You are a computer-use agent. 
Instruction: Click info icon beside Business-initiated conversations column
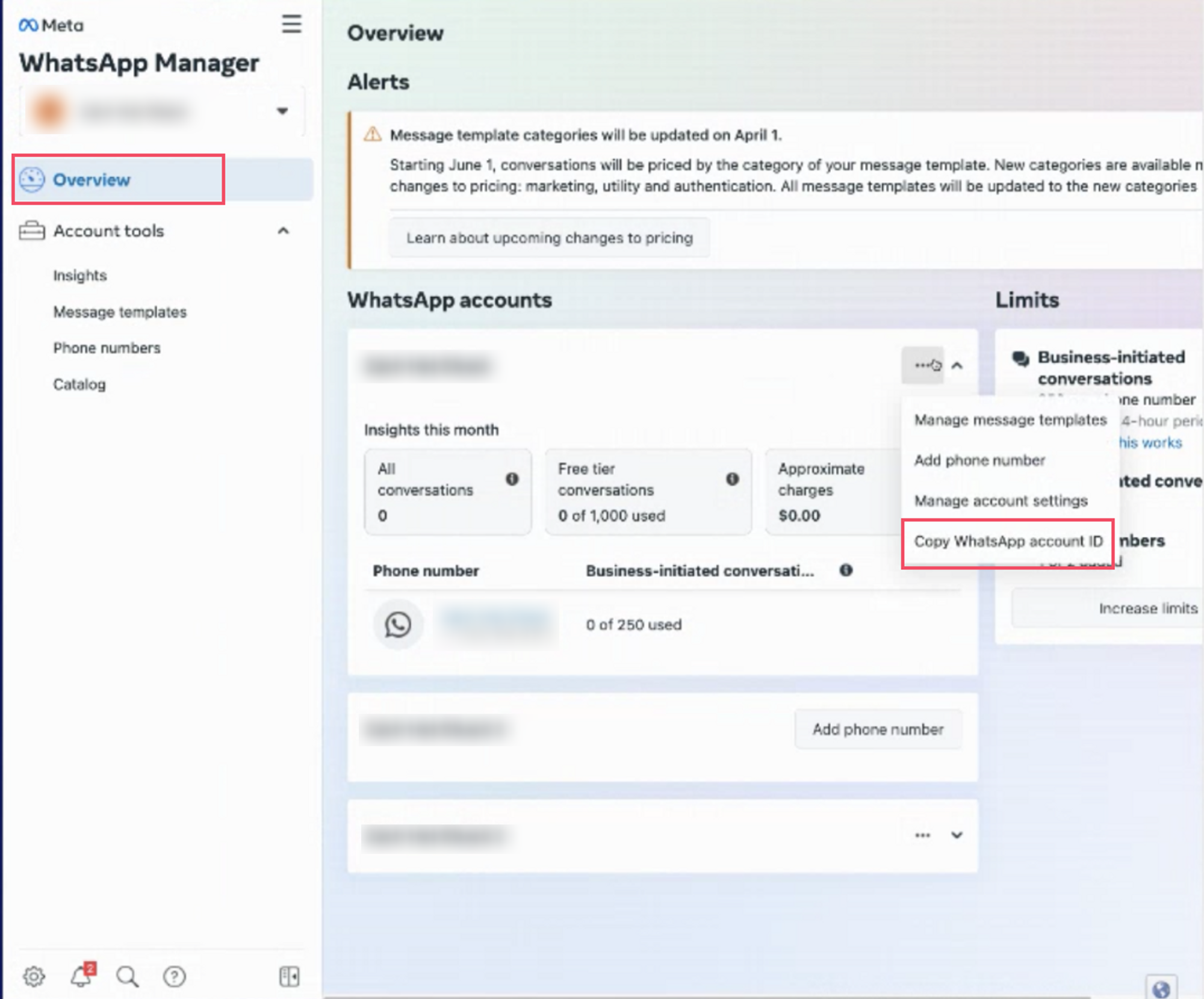(846, 570)
